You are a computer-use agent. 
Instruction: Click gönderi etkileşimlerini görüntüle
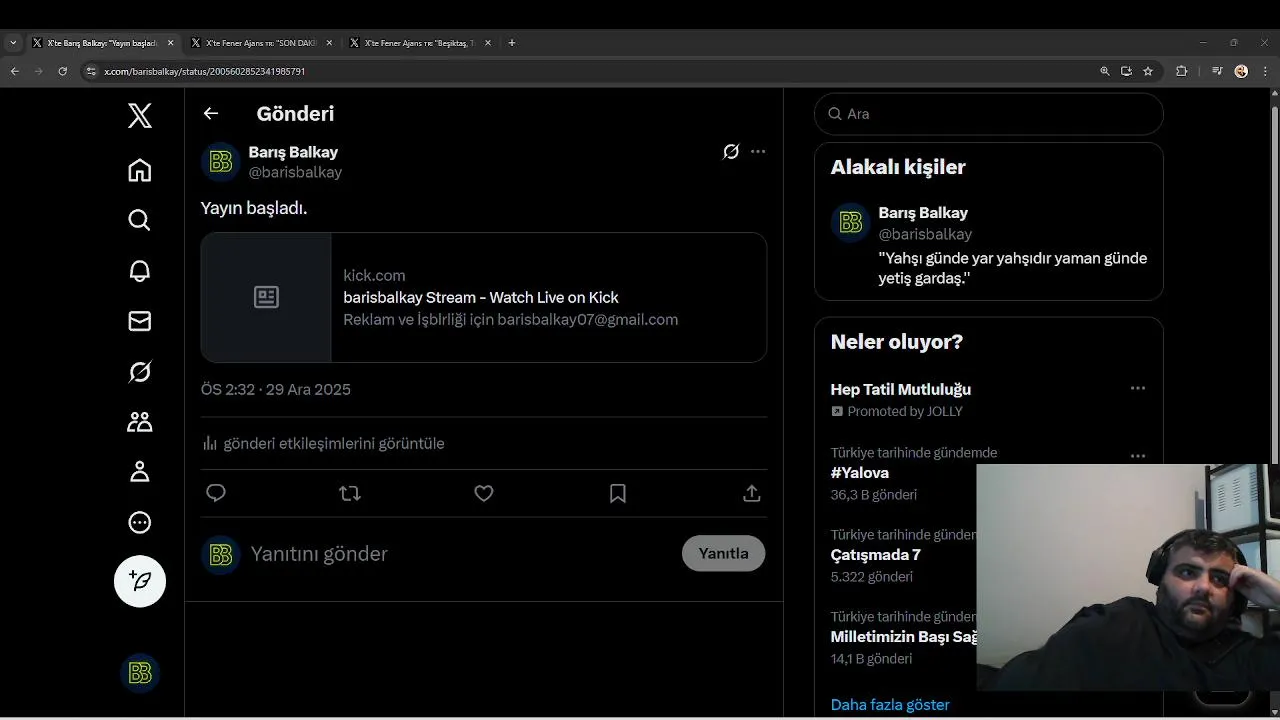pyautogui.click(x=334, y=443)
